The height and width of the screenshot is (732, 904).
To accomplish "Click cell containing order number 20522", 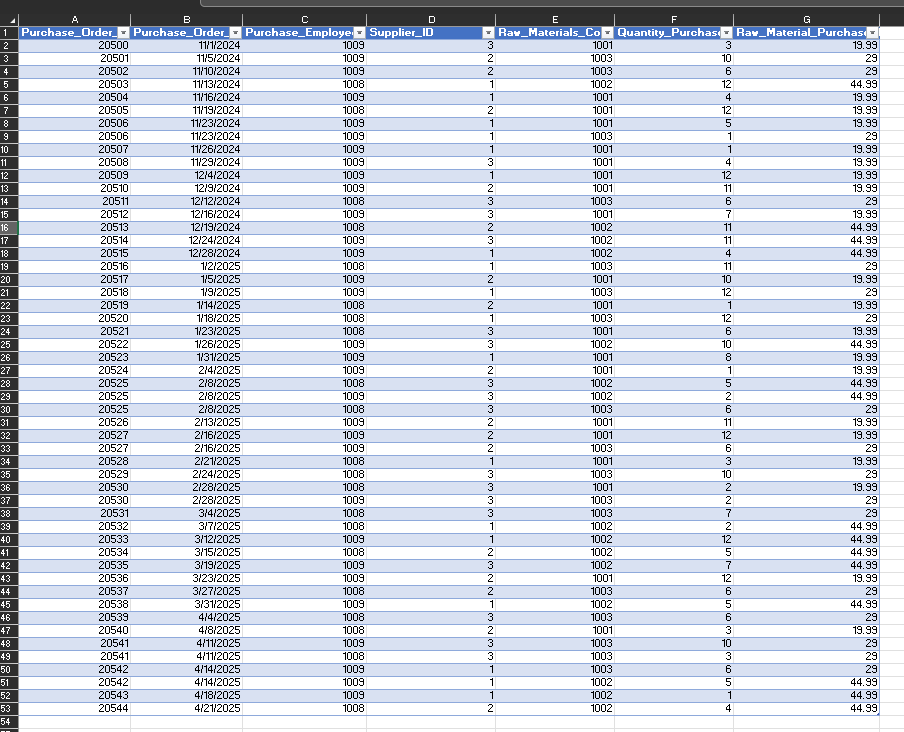I will (x=74, y=345).
